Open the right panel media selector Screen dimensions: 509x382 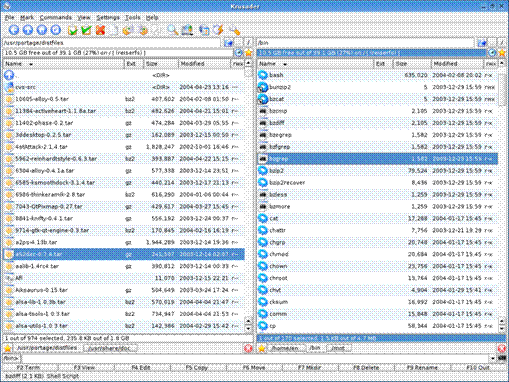click(x=492, y=53)
